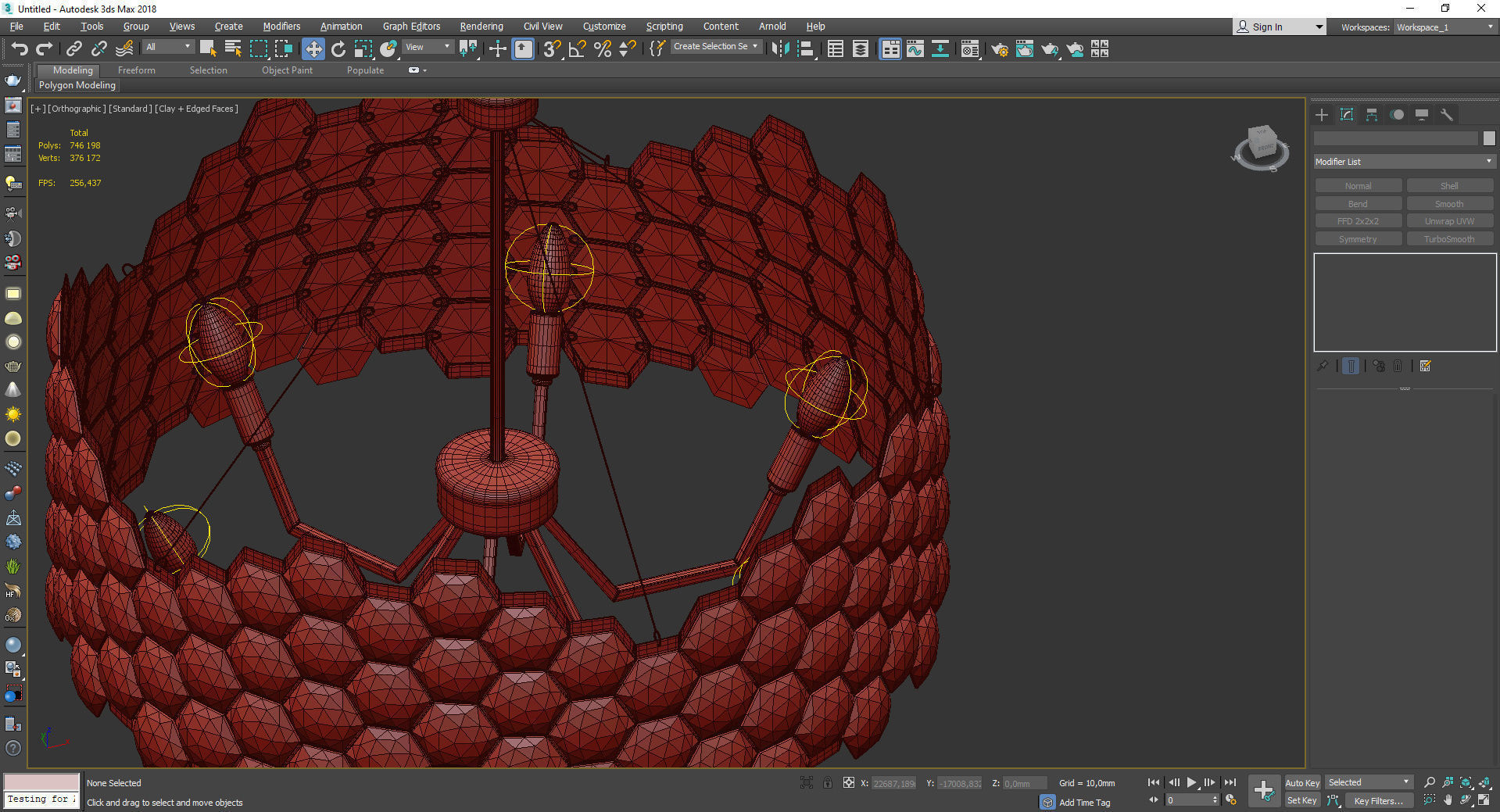The image size is (1500, 812).
Task: Toggle Angle Snap
Action: tap(578, 49)
